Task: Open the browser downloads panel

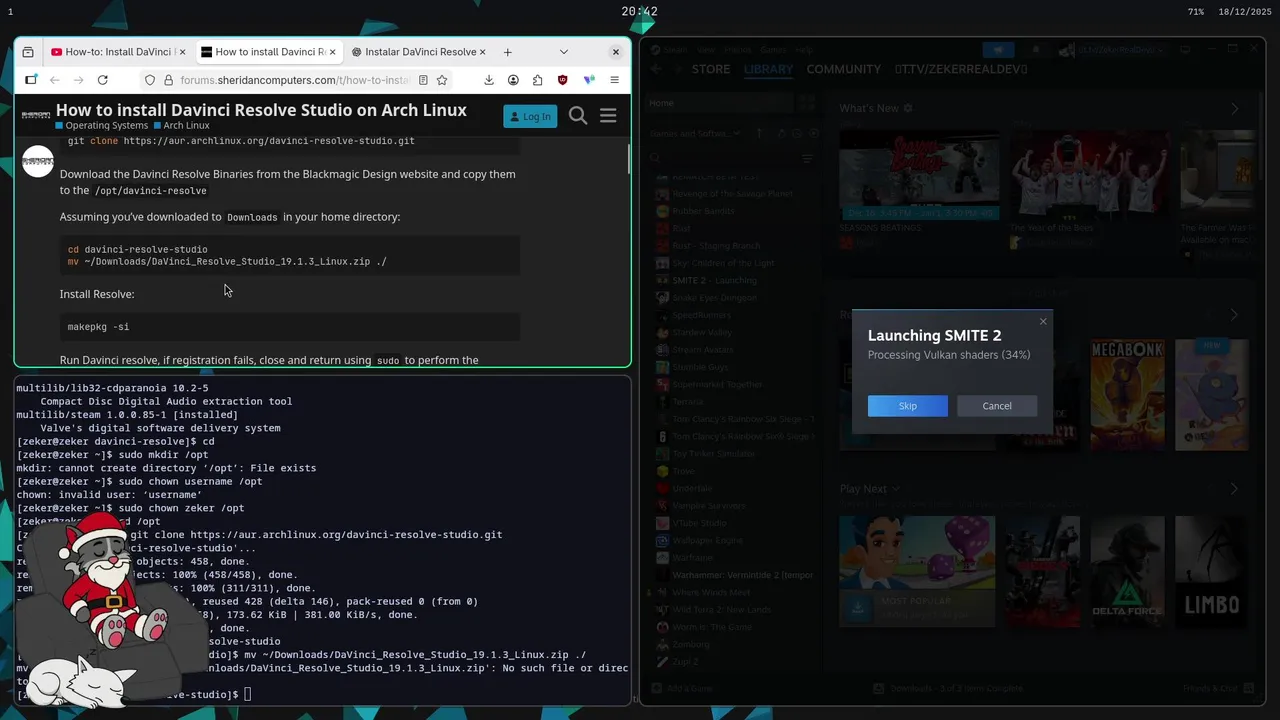Action: pos(489,80)
